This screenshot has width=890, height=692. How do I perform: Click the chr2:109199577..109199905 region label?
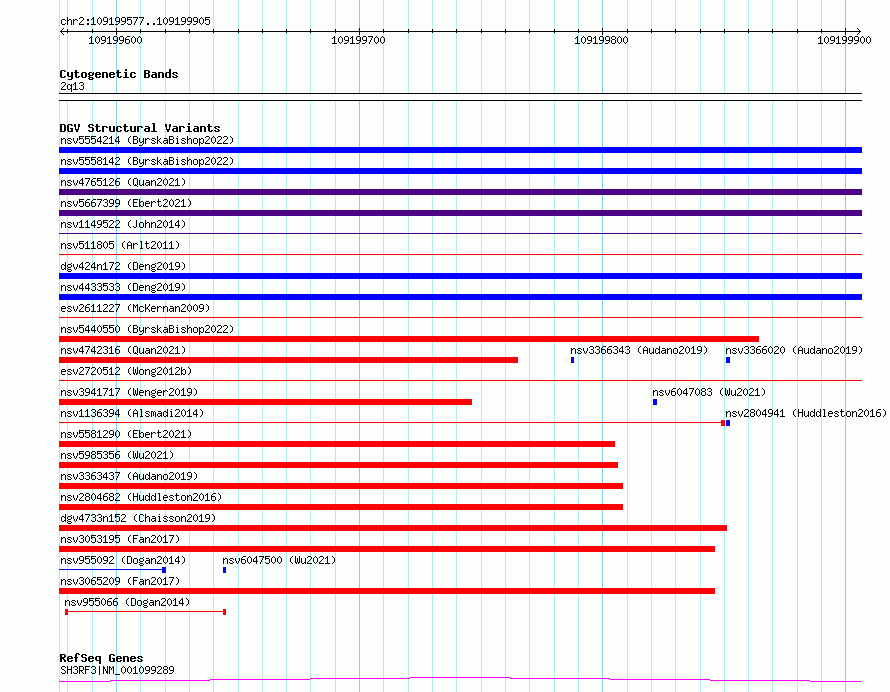[135, 21]
